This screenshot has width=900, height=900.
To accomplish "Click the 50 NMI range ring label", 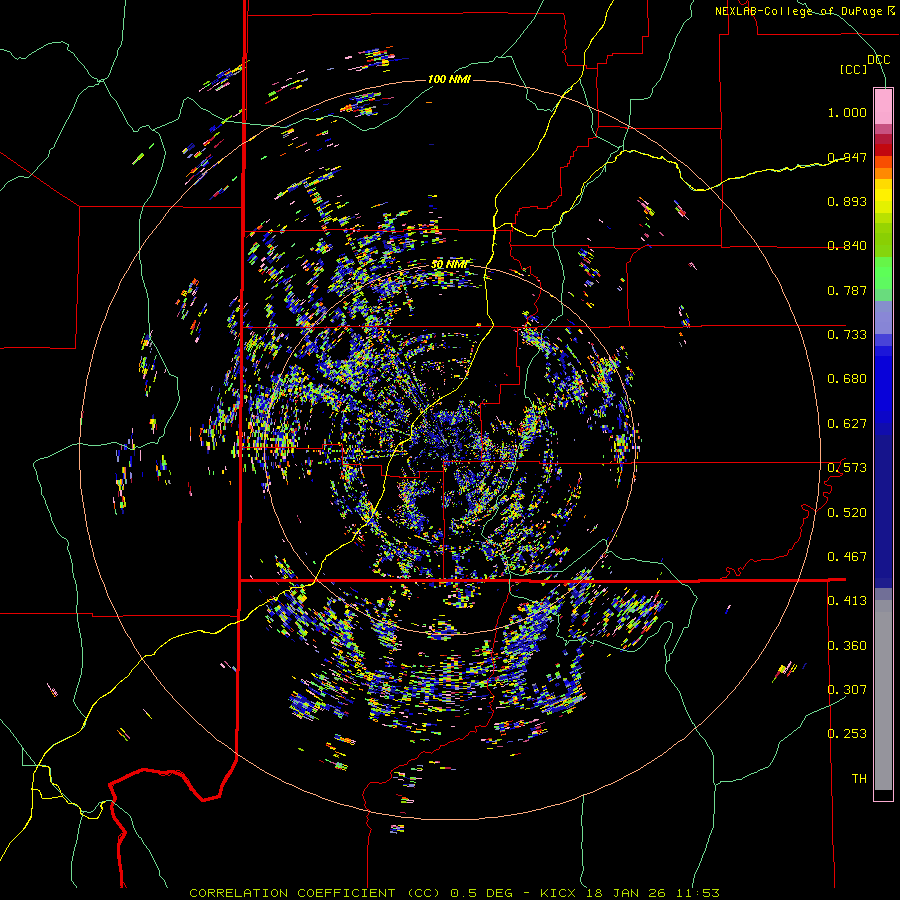I will [449, 264].
